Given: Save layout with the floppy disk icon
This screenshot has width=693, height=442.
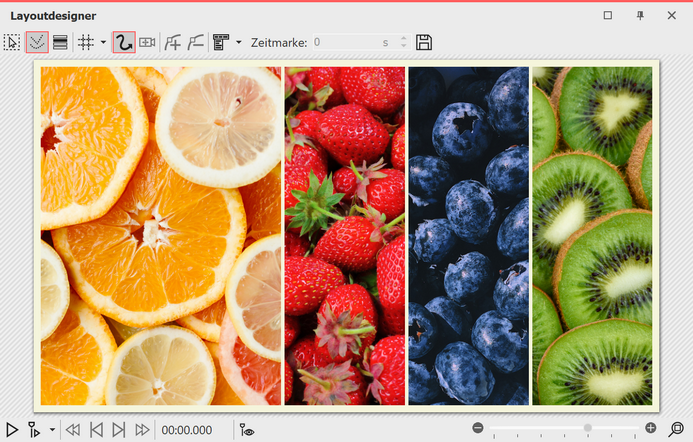Looking at the screenshot, I should (424, 42).
